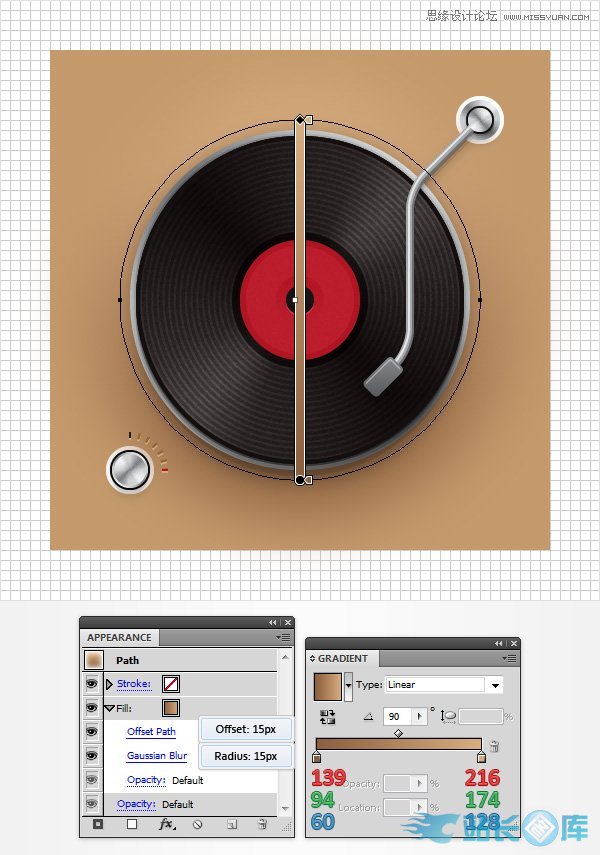Click gradient fill preview swatch in Gradient panel
The image size is (600, 855).
[x=328, y=687]
